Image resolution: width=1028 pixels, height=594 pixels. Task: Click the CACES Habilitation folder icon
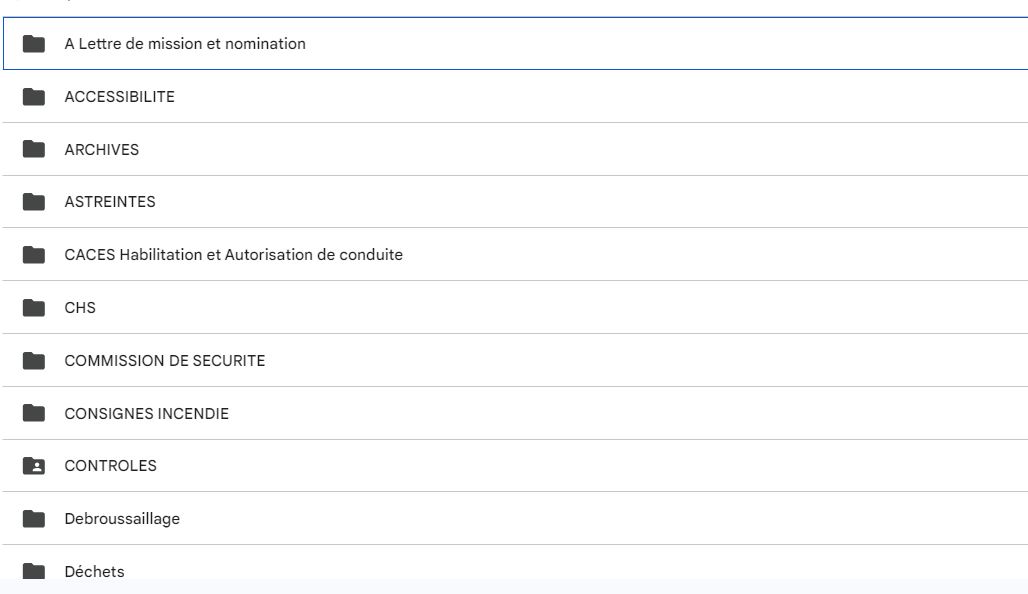point(33,255)
